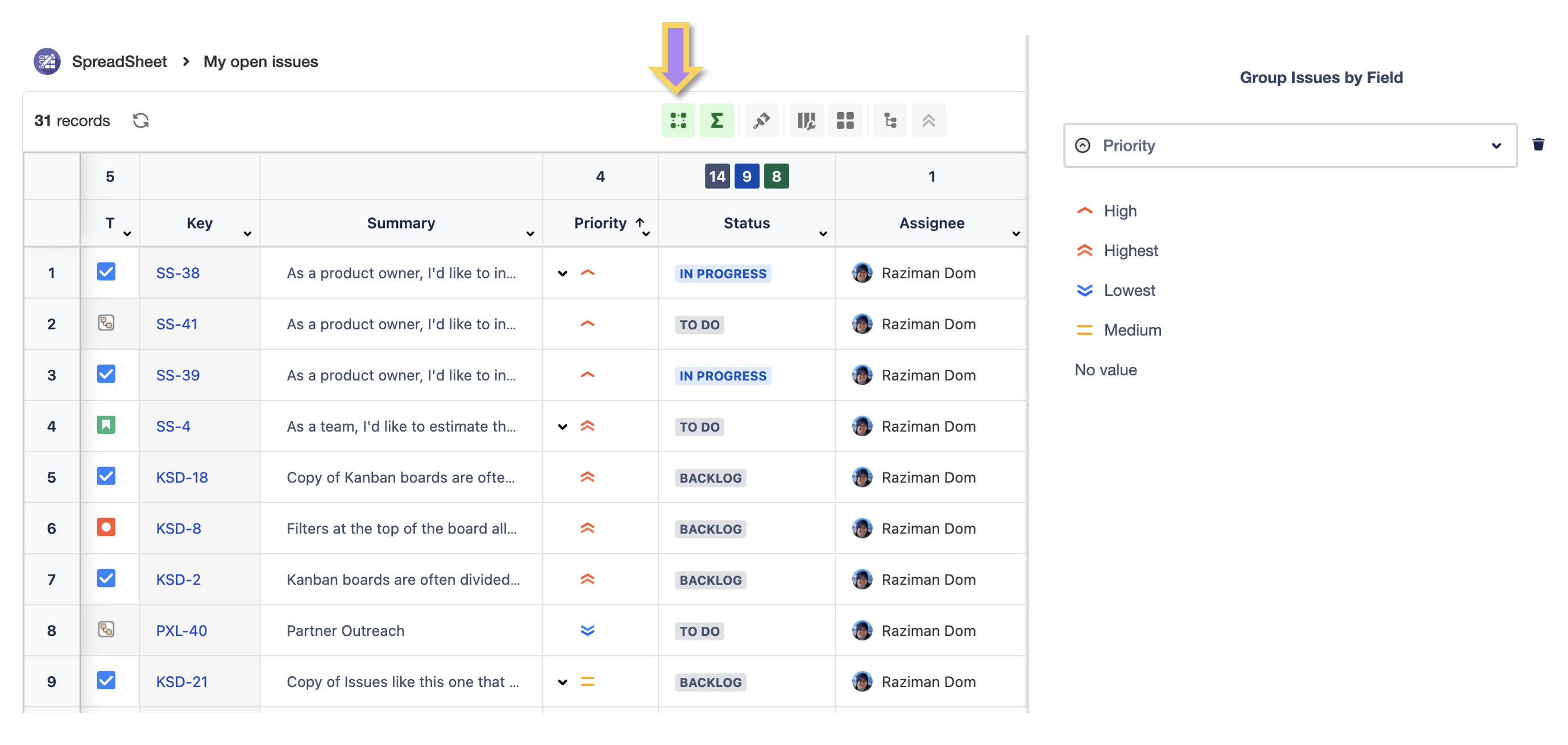Click BACKLOG status of KSD-8
The image size is (1568, 745).
(710, 529)
